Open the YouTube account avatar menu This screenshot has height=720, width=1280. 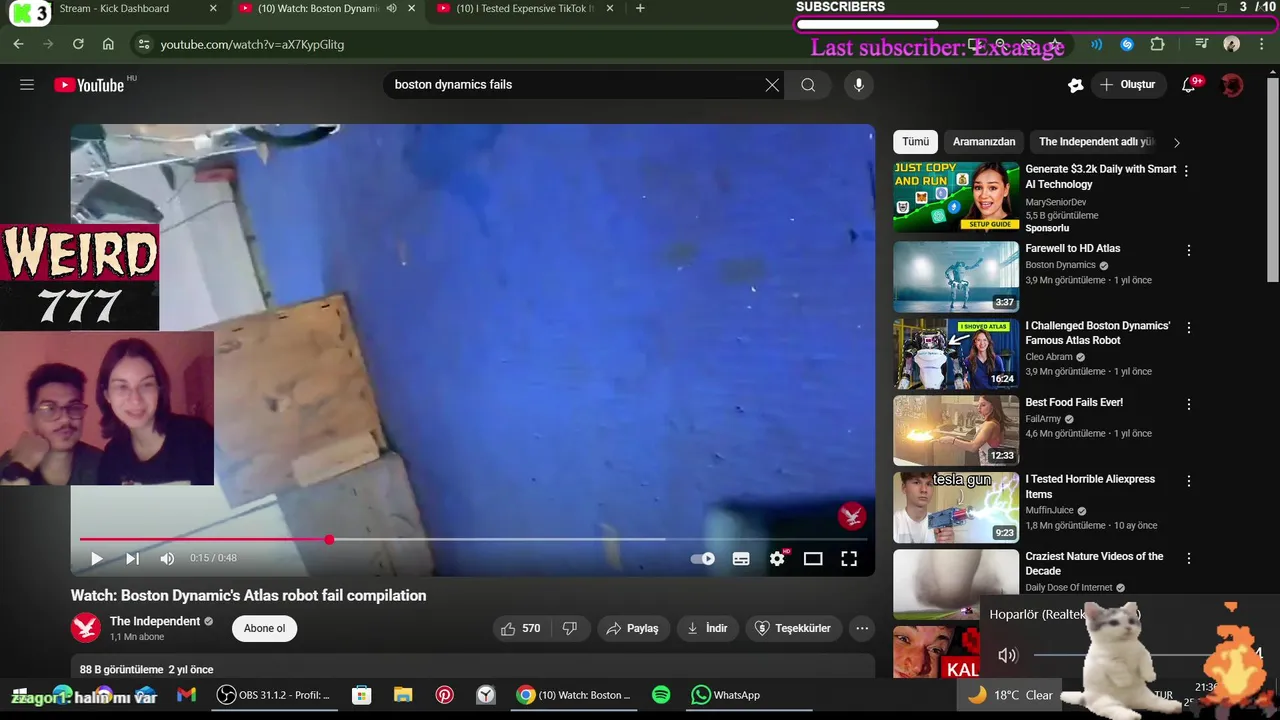[1232, 85]
